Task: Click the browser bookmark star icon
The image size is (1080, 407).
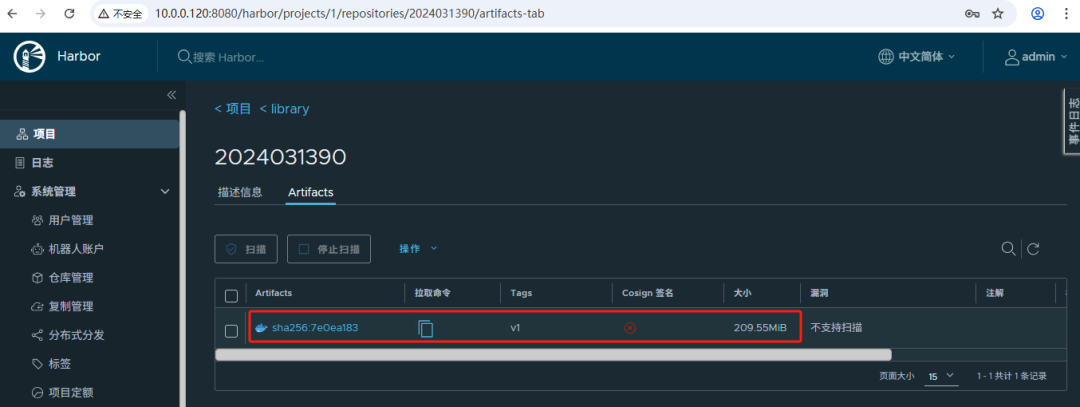Action: pyautogui.click(x=997, y=14)
